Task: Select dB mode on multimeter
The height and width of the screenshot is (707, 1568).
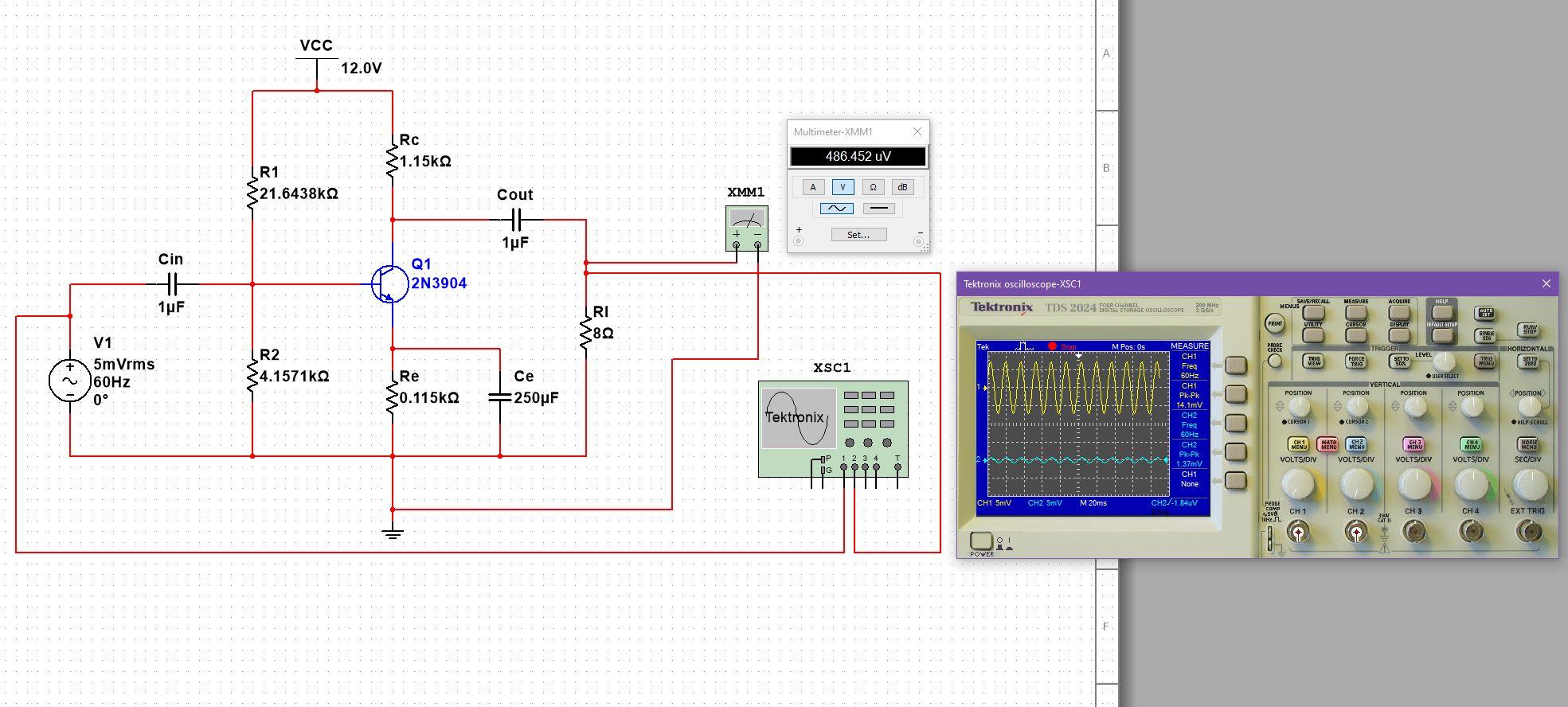Action: coord(902,187)
